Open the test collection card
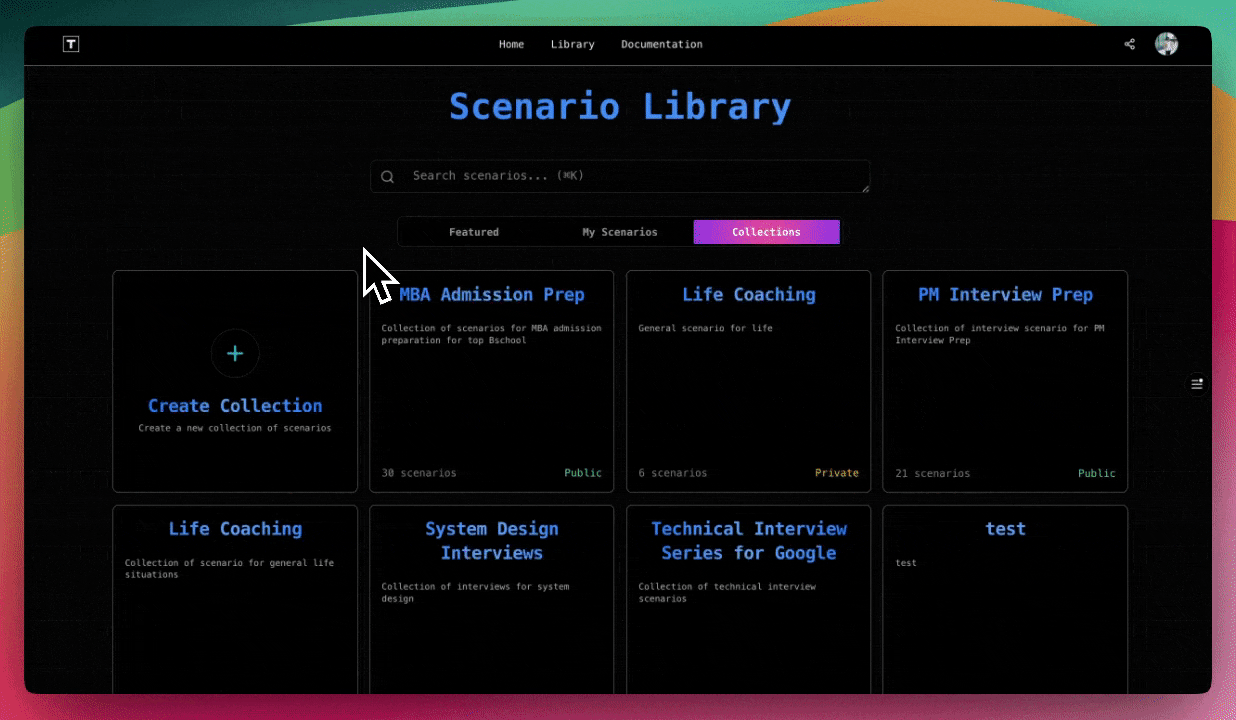Image resolution: width=1236 pixels, height=720 pixels. coord(1005,599)
